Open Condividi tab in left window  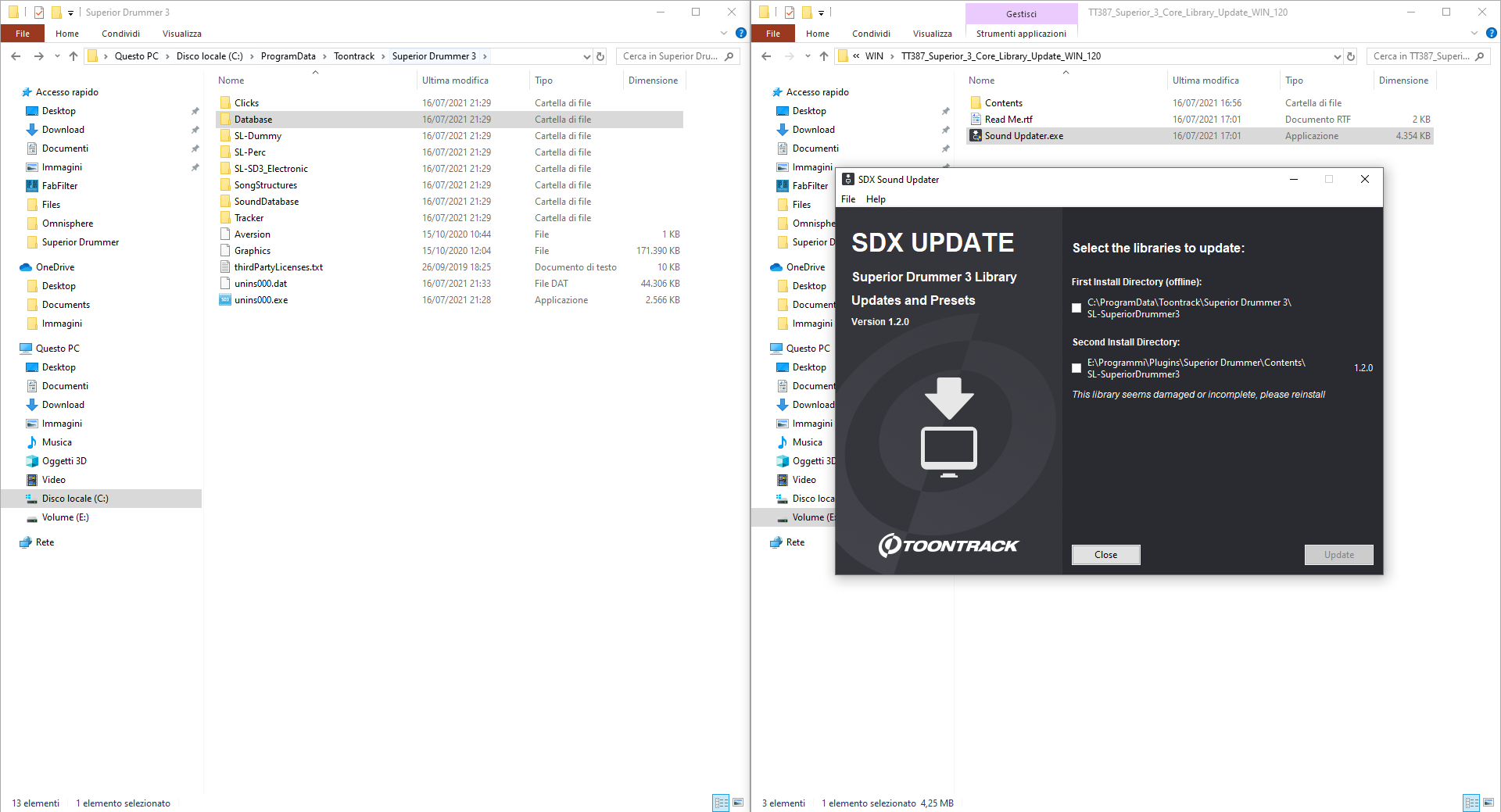[x=120, y=34]
